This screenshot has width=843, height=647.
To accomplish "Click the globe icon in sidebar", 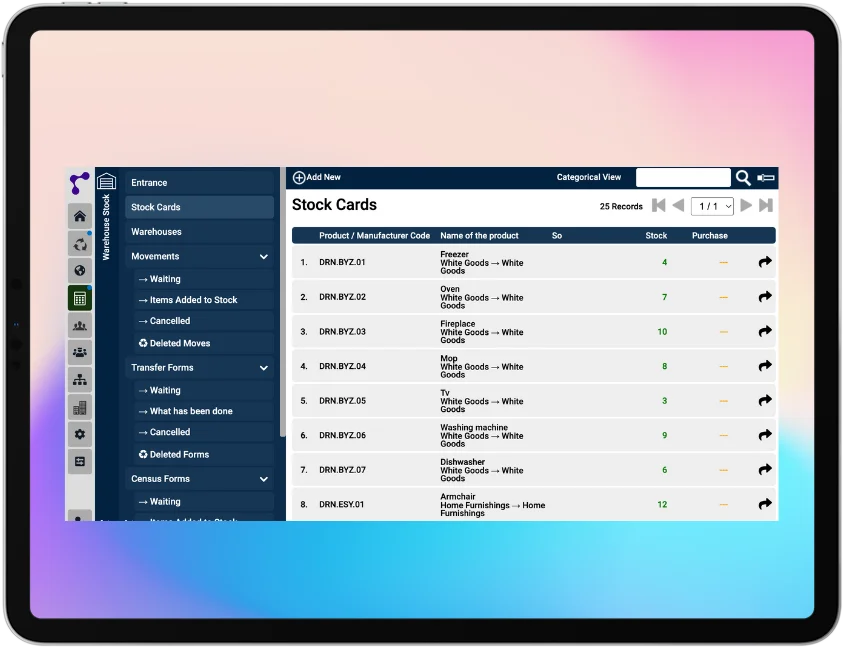I will [80, 271].
